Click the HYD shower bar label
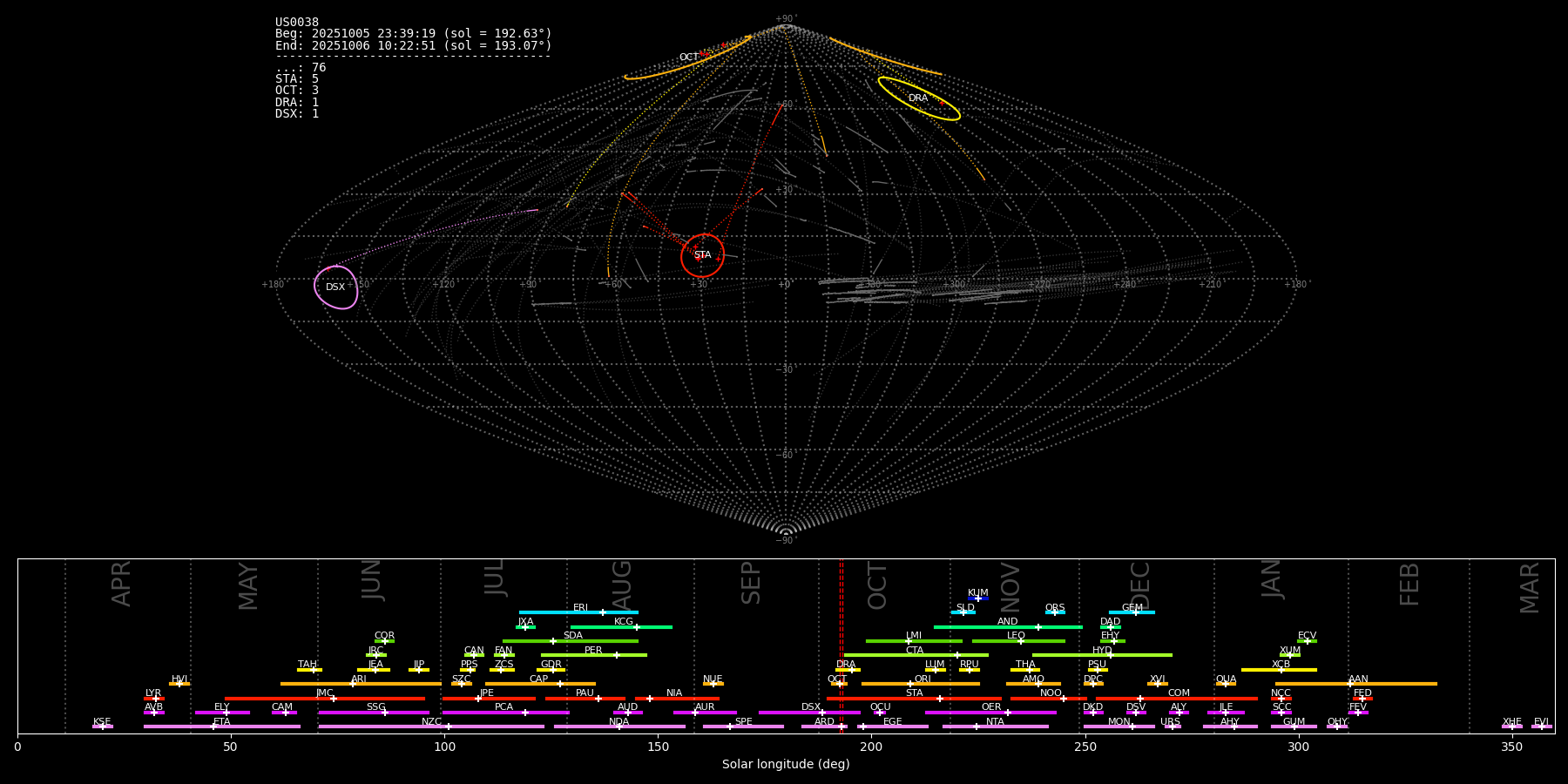This screenshot has width=1568, height=784. pos(1103,651)
